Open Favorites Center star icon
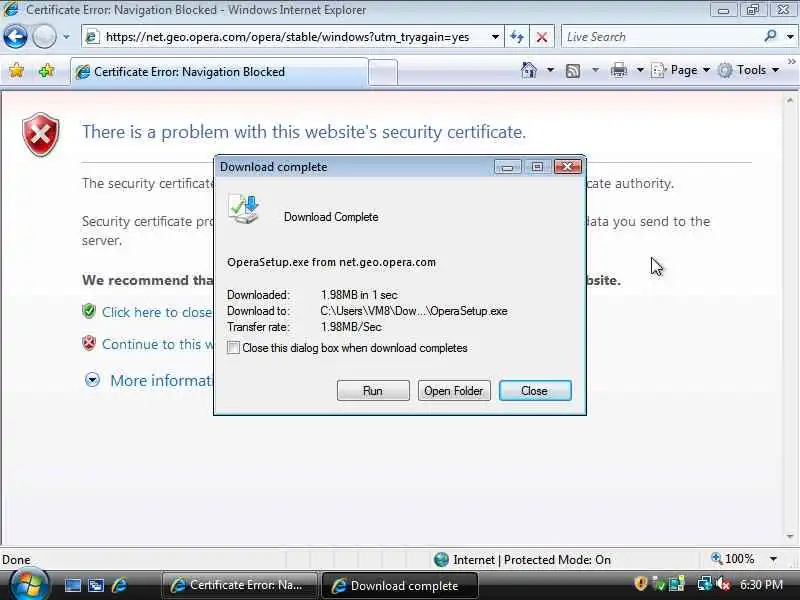The width and height of the screenshot is (800, 600). (16, 70)
